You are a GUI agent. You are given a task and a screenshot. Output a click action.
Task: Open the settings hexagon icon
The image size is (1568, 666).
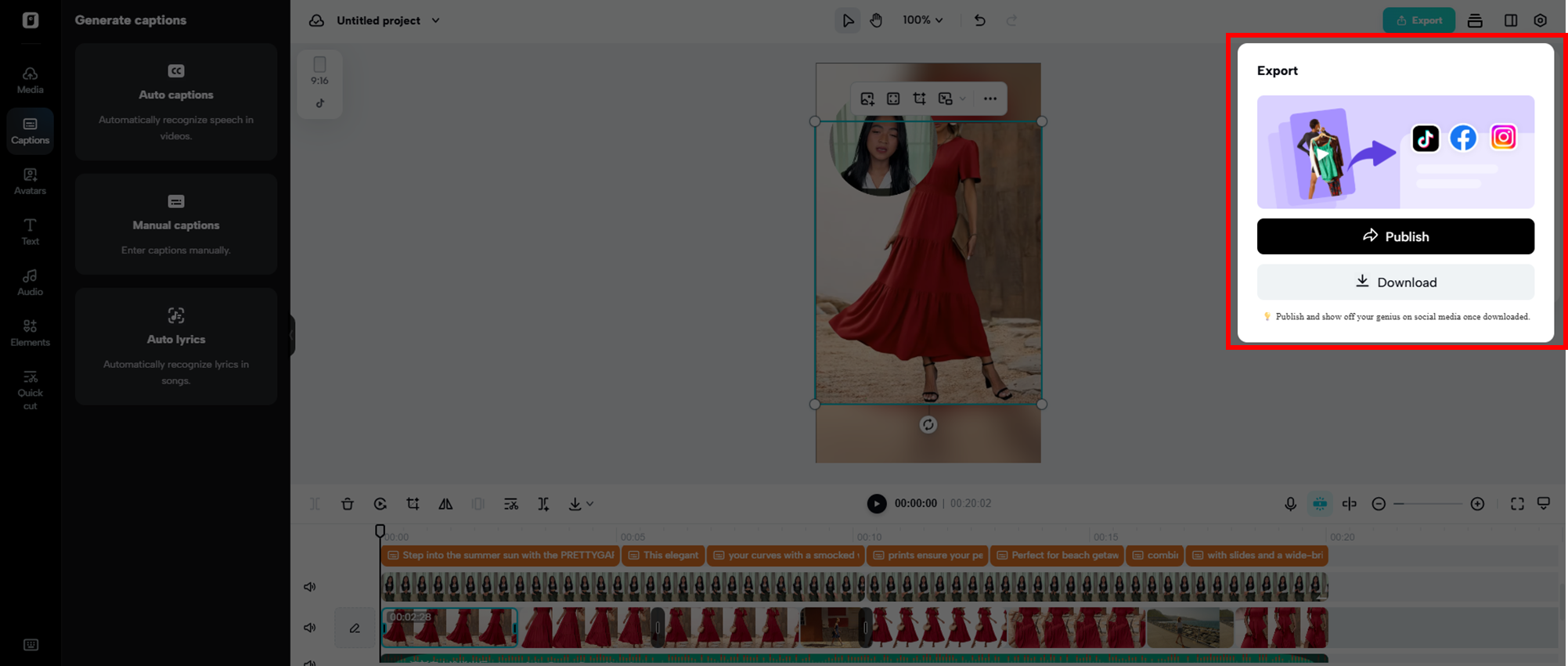tap(1540, 20)
